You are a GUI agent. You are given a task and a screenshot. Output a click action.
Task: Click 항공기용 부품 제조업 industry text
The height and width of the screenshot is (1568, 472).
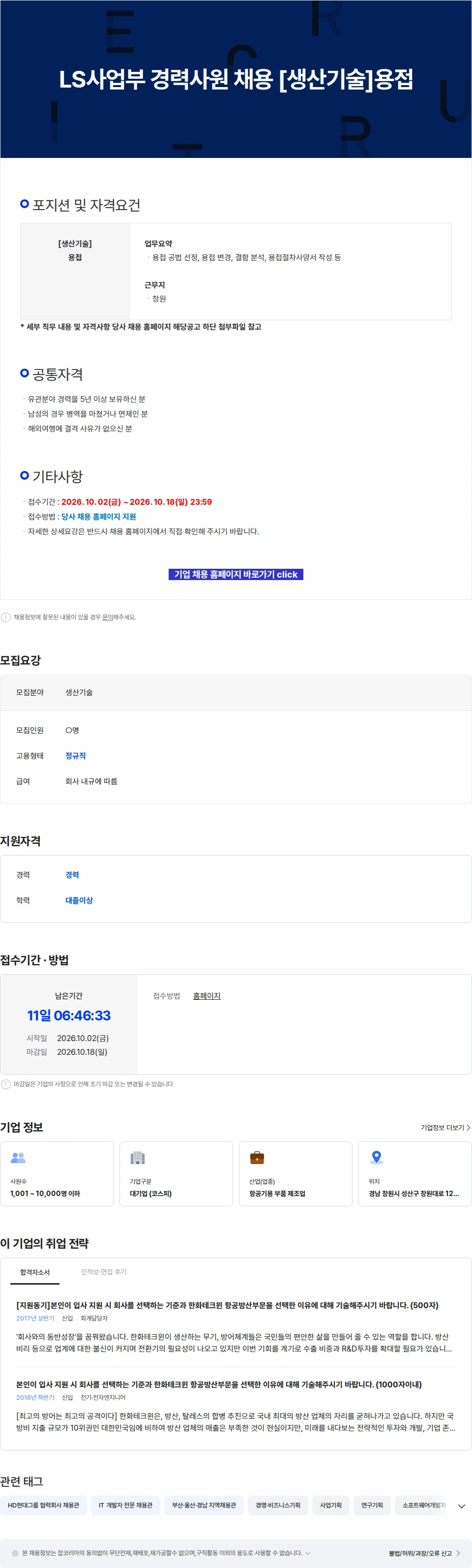pyautogui.click(x=277, y=1194)
